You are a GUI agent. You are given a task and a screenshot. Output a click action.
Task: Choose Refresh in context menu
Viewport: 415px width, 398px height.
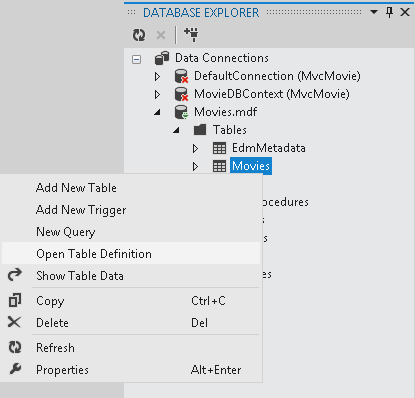click(x=131, y=348)
